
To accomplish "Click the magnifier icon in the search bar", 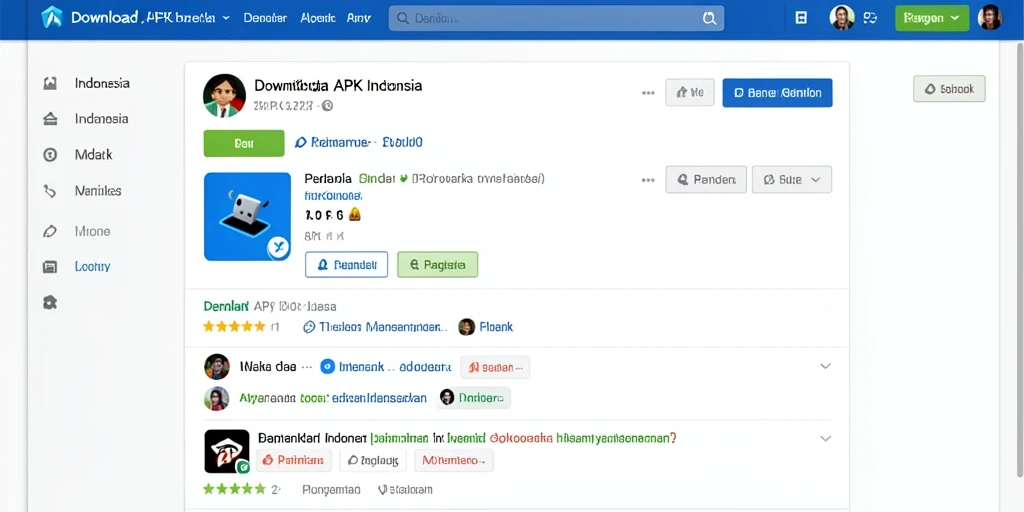I will (x=709, y=18).
